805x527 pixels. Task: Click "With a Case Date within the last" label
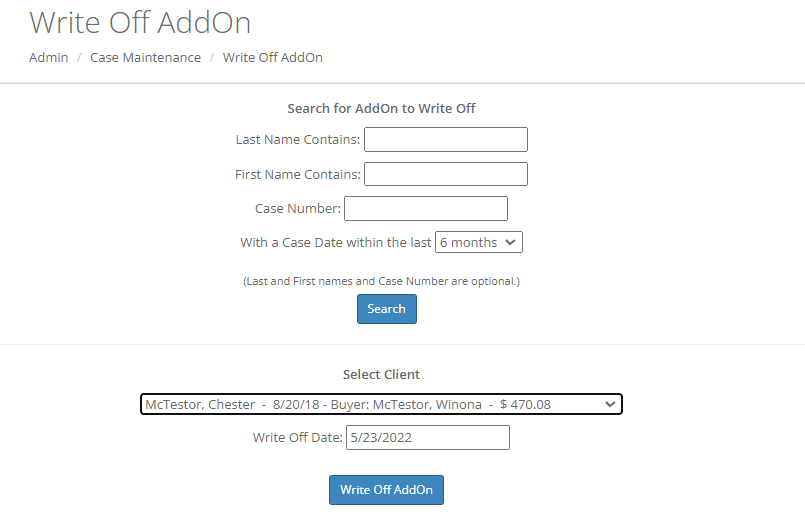[336, 242]
